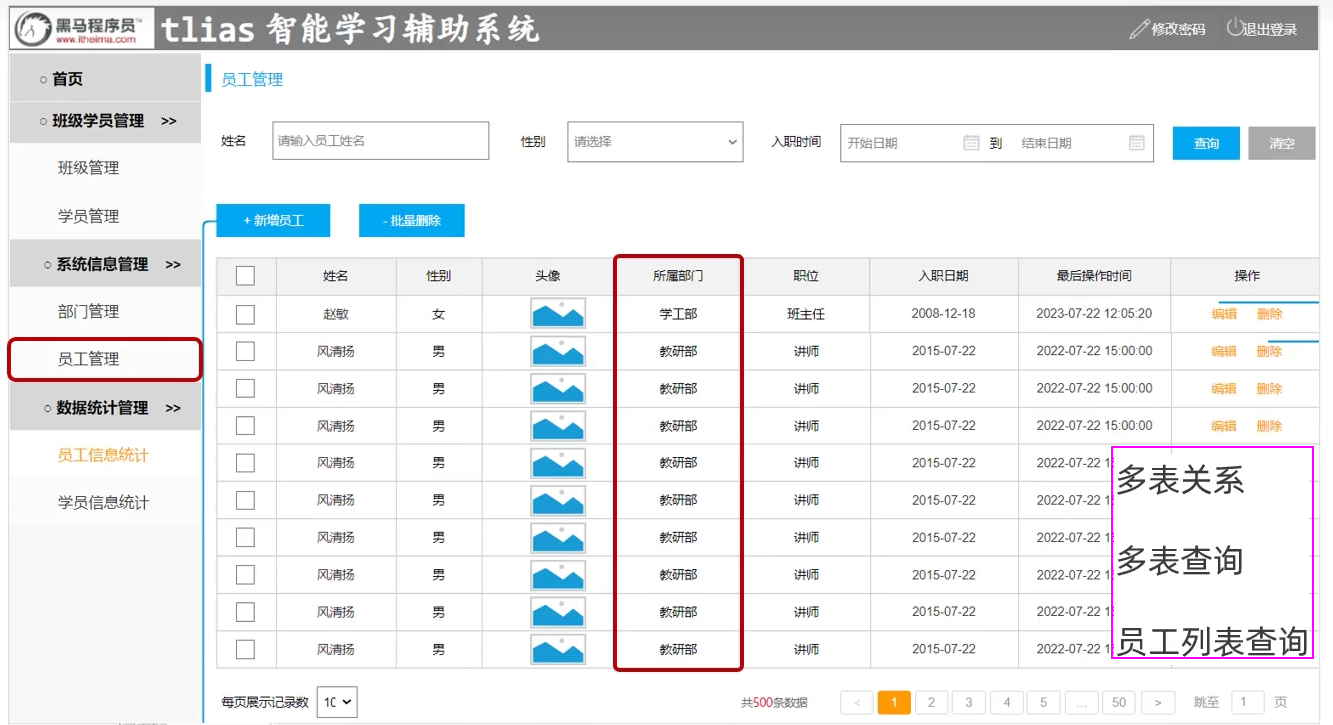The width and height of the screenshot is (1333, 725).
Task: Click the 修改密码 pencil icon
Action: coord(1139,29)
